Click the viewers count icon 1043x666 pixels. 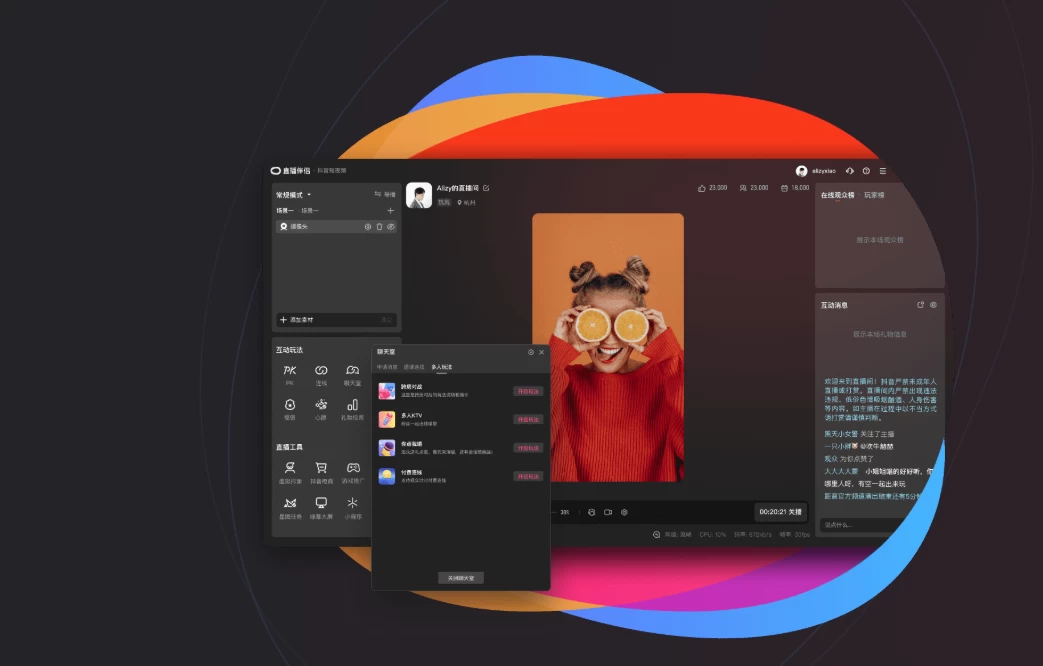[743, 188]
